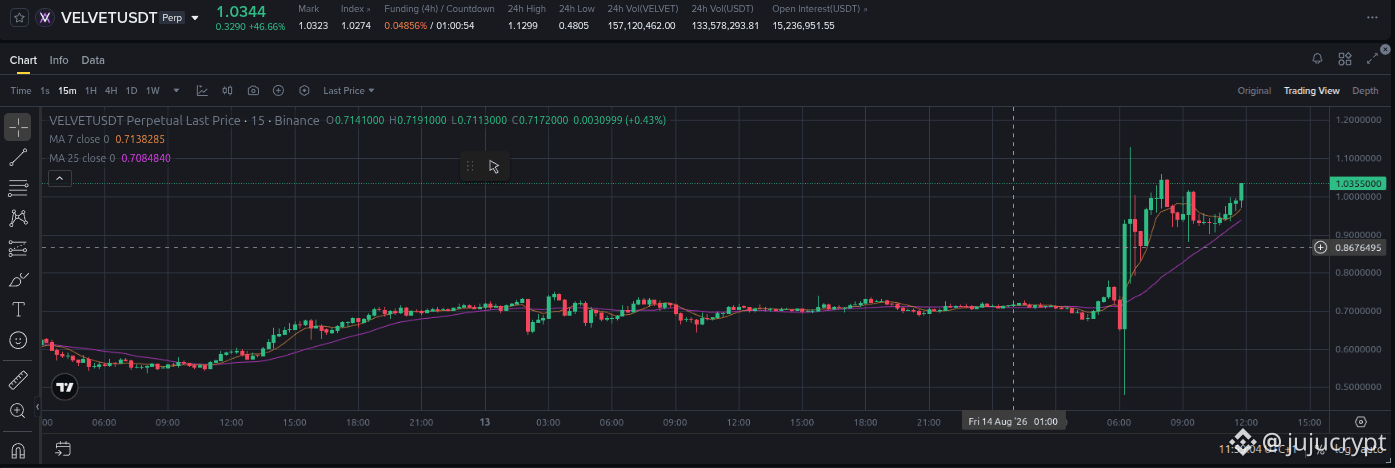Click the plus button at 0.8676495 price
1395x468 pixels.
[x=1320, y=247]
